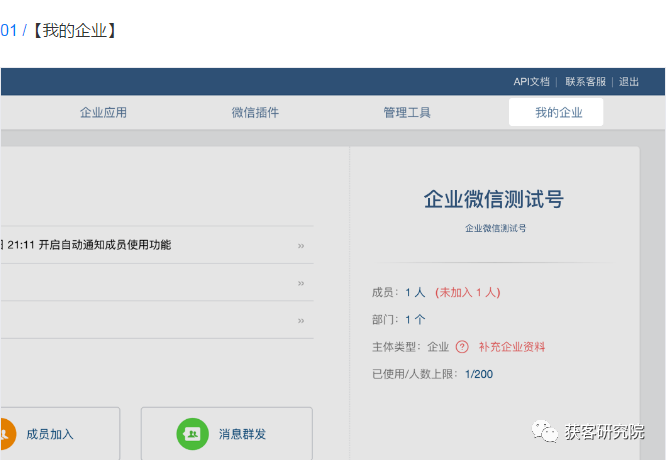Click the 1 个 department count
666x462 pixels.
[x=415, y=320]
